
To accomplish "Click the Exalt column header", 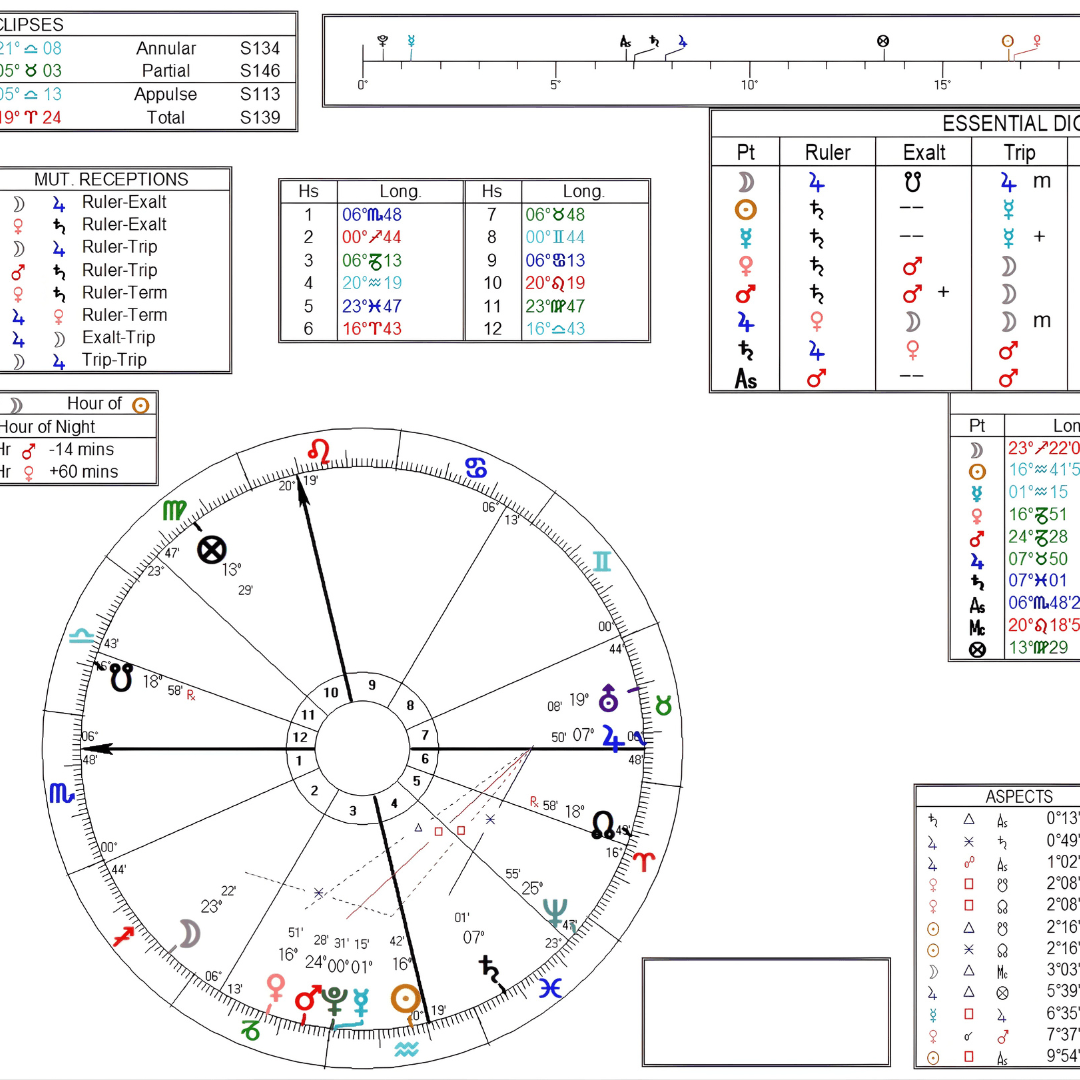I will (x=924, y=153).
